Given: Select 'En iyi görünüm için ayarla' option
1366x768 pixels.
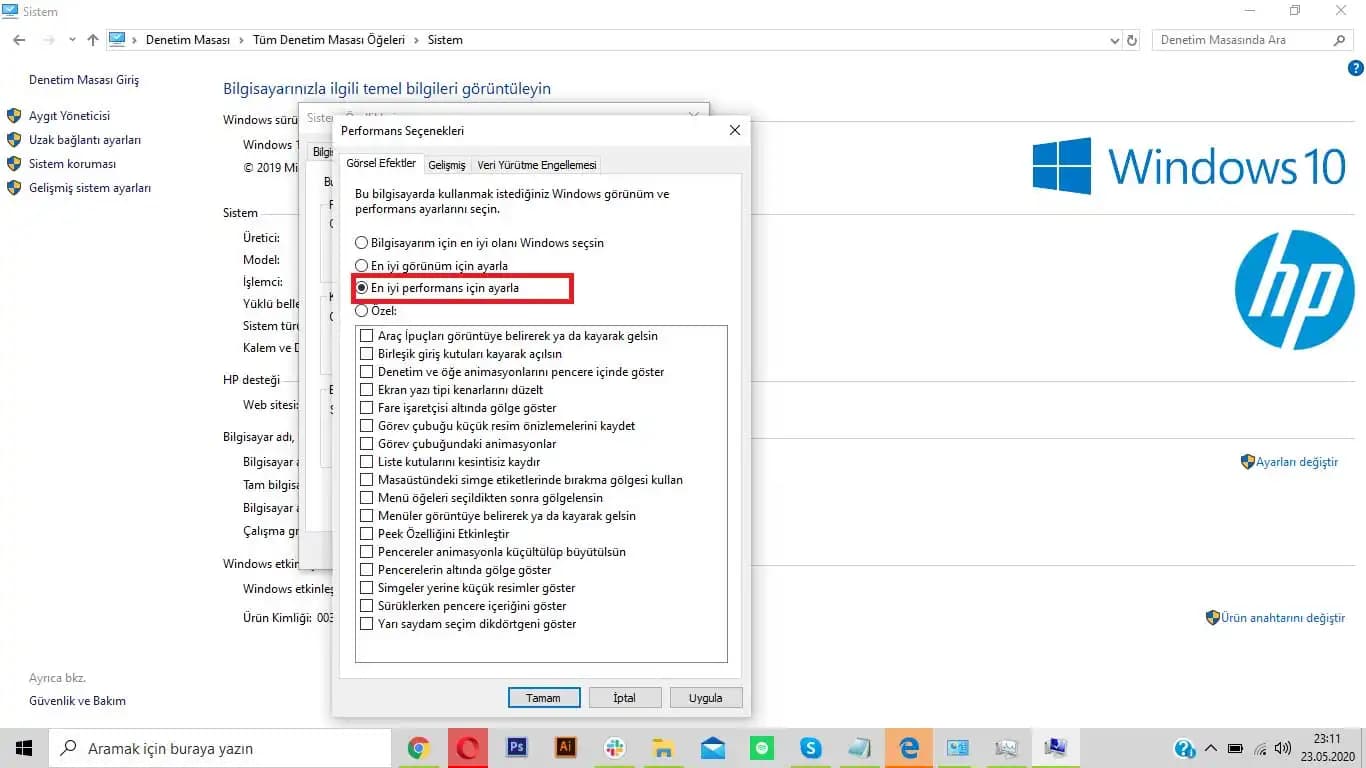Looking at the screenshot, I should click(x=362, y=266).
